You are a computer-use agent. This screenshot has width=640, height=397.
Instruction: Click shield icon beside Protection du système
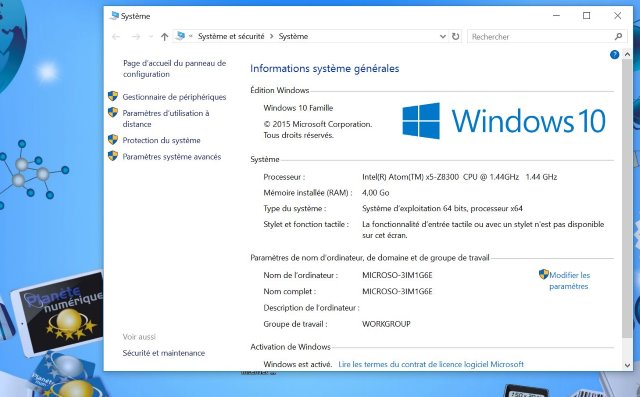coord(113,140)
